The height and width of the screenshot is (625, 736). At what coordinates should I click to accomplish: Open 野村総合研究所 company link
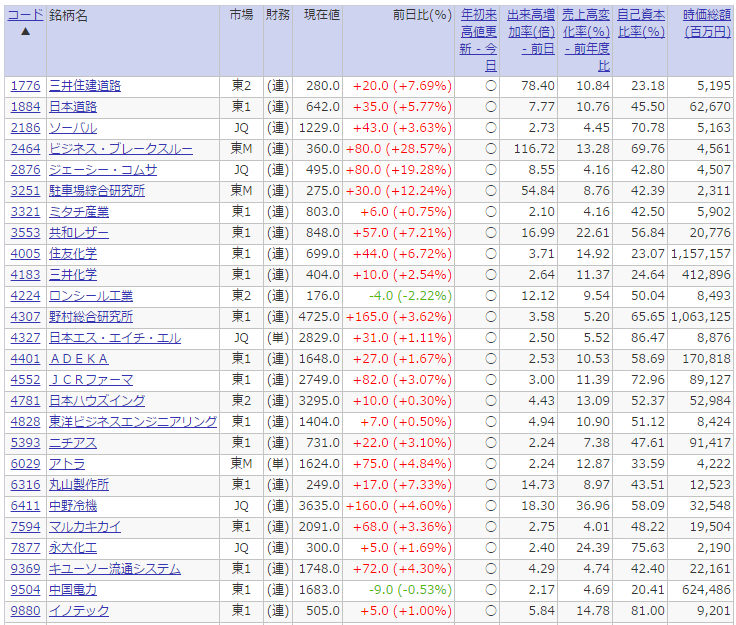[x=91, y=317]
